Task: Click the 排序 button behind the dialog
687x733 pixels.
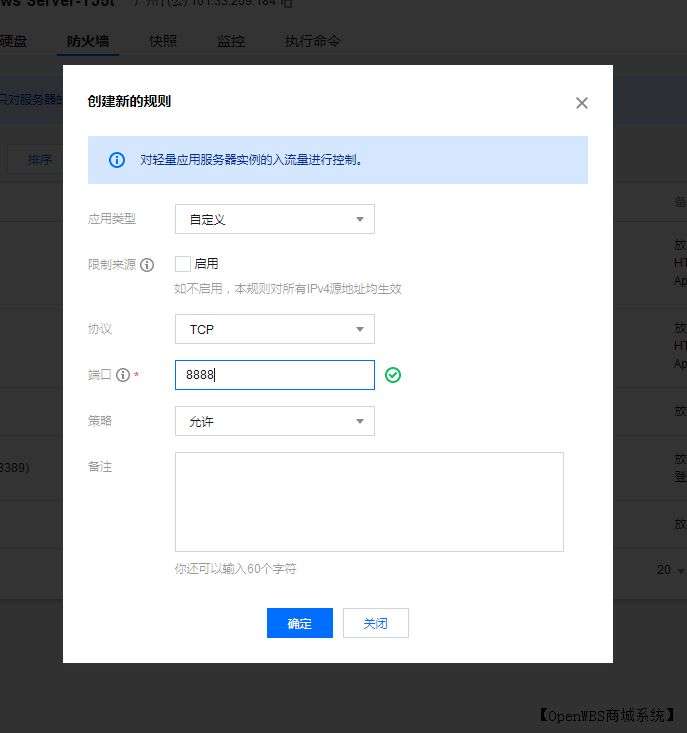Action: [x=40, y=160]
